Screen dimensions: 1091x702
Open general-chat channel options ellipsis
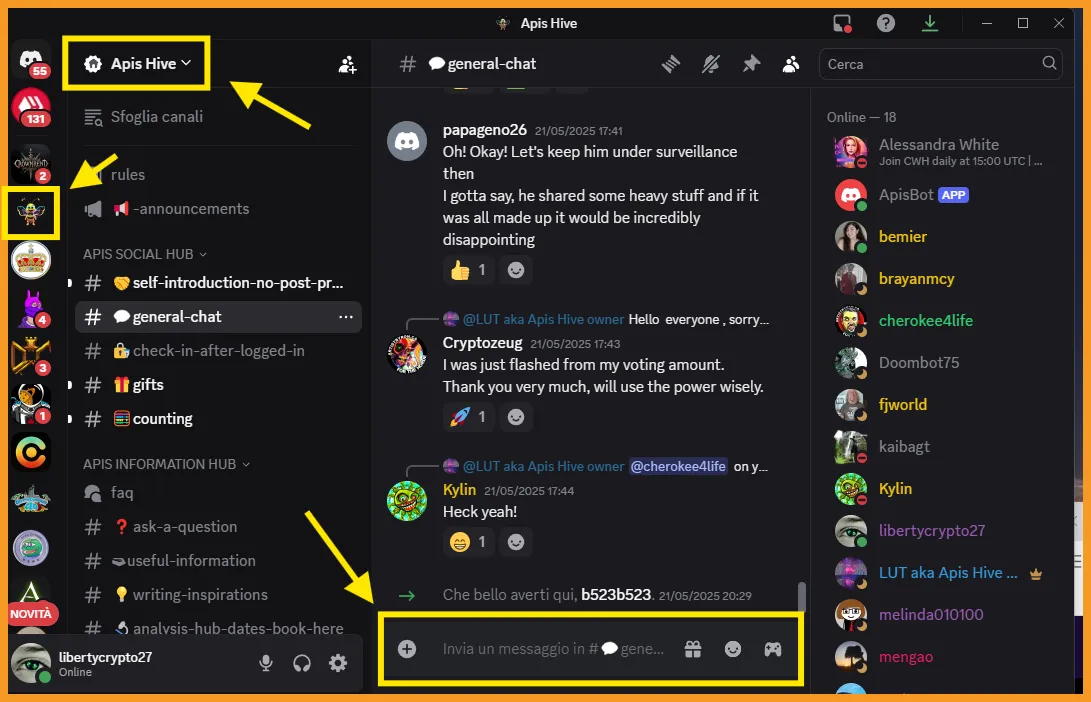[x=346, y=317]
